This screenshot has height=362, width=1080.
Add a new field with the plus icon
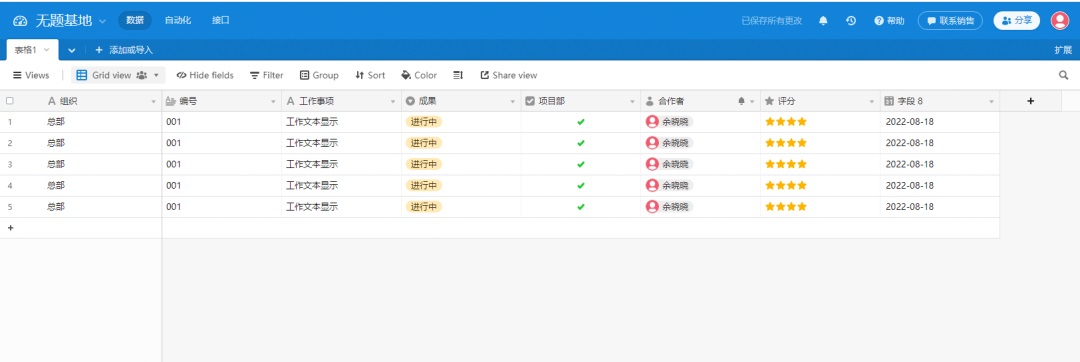[x=1030, y=100]
